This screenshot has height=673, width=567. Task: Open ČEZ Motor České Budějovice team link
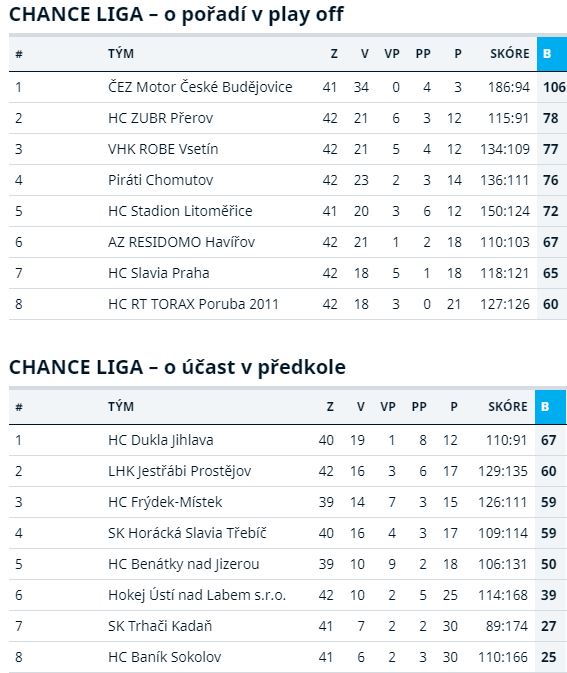tap(200, 87)
